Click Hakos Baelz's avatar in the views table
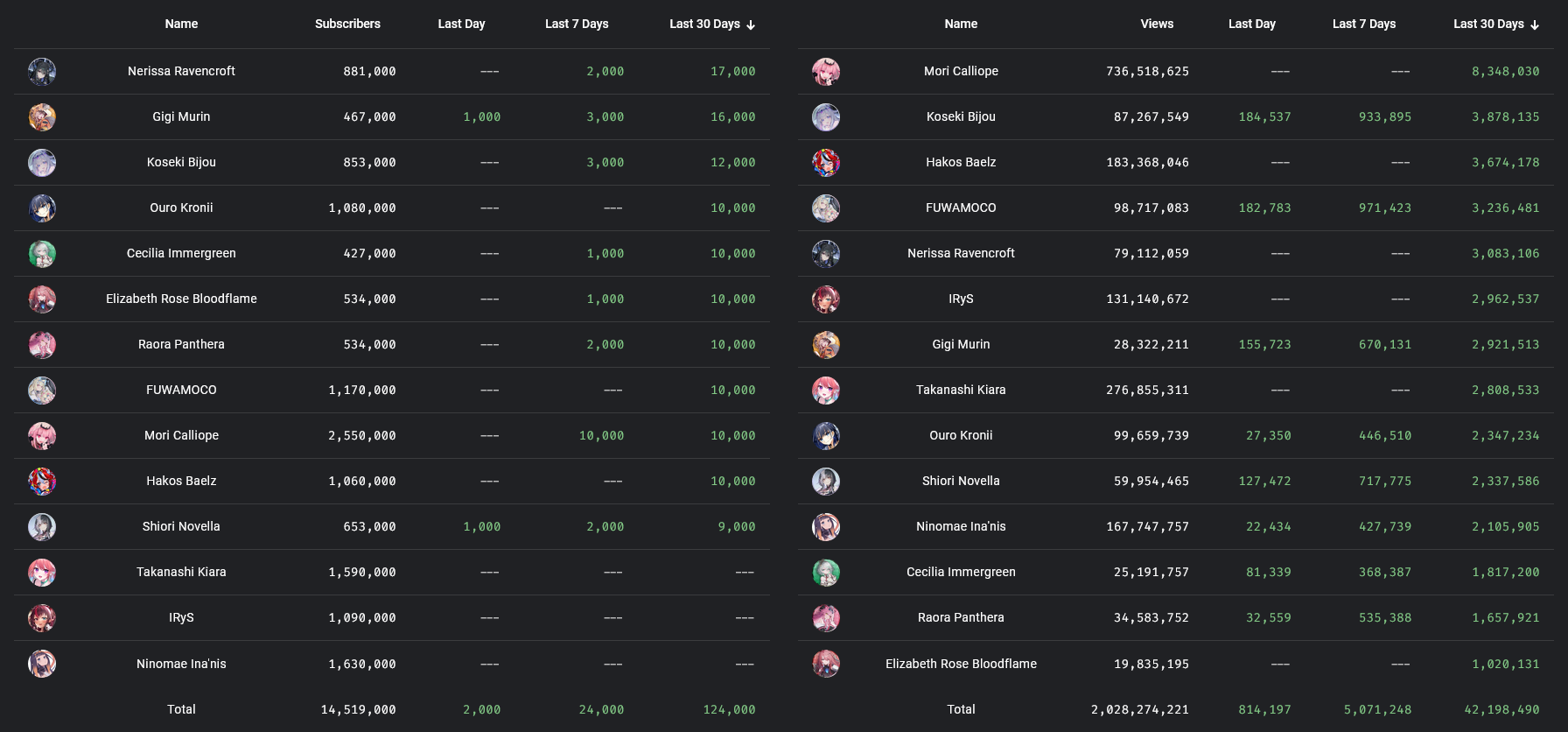The width and height of the screenshot is (1568, 732). [x=826, y=162]
